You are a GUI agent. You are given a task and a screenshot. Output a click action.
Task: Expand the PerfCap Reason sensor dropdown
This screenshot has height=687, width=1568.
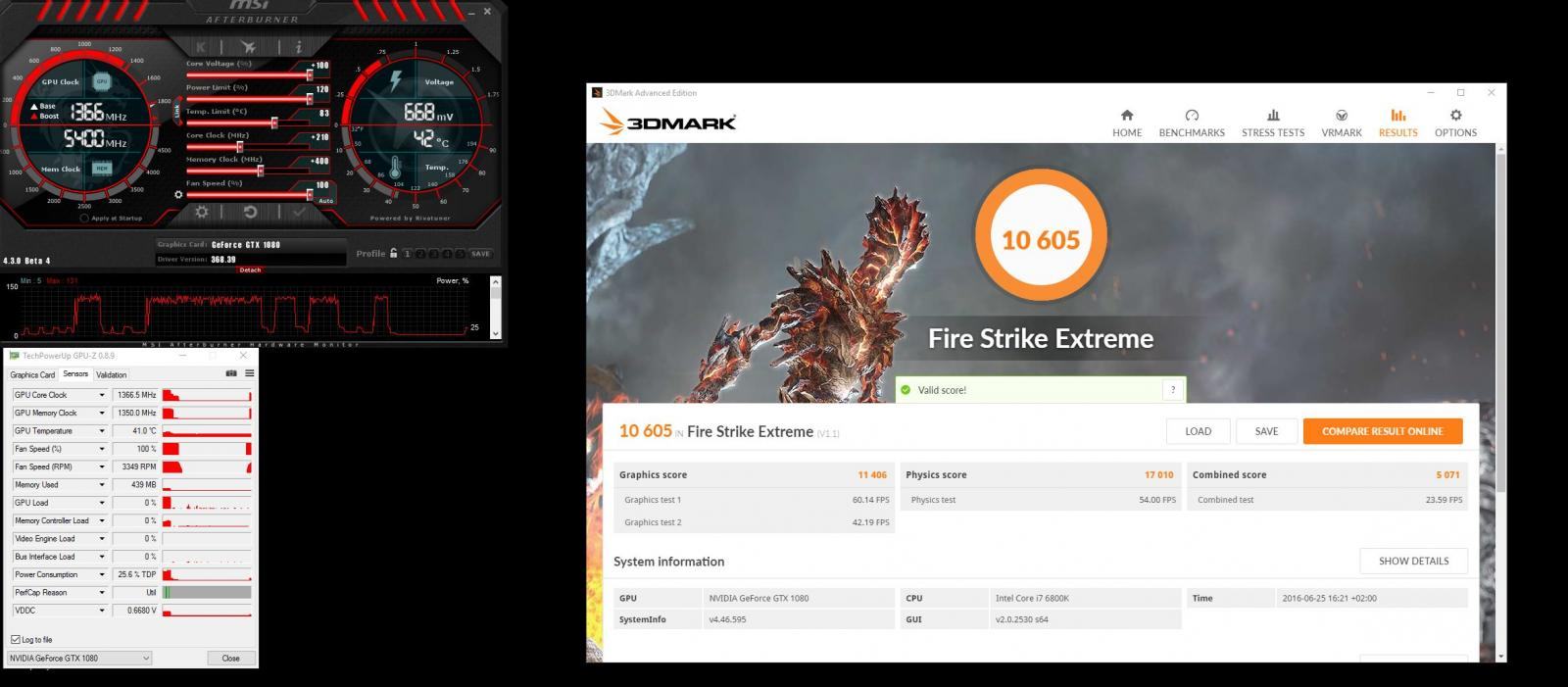[x=102, y=593]
